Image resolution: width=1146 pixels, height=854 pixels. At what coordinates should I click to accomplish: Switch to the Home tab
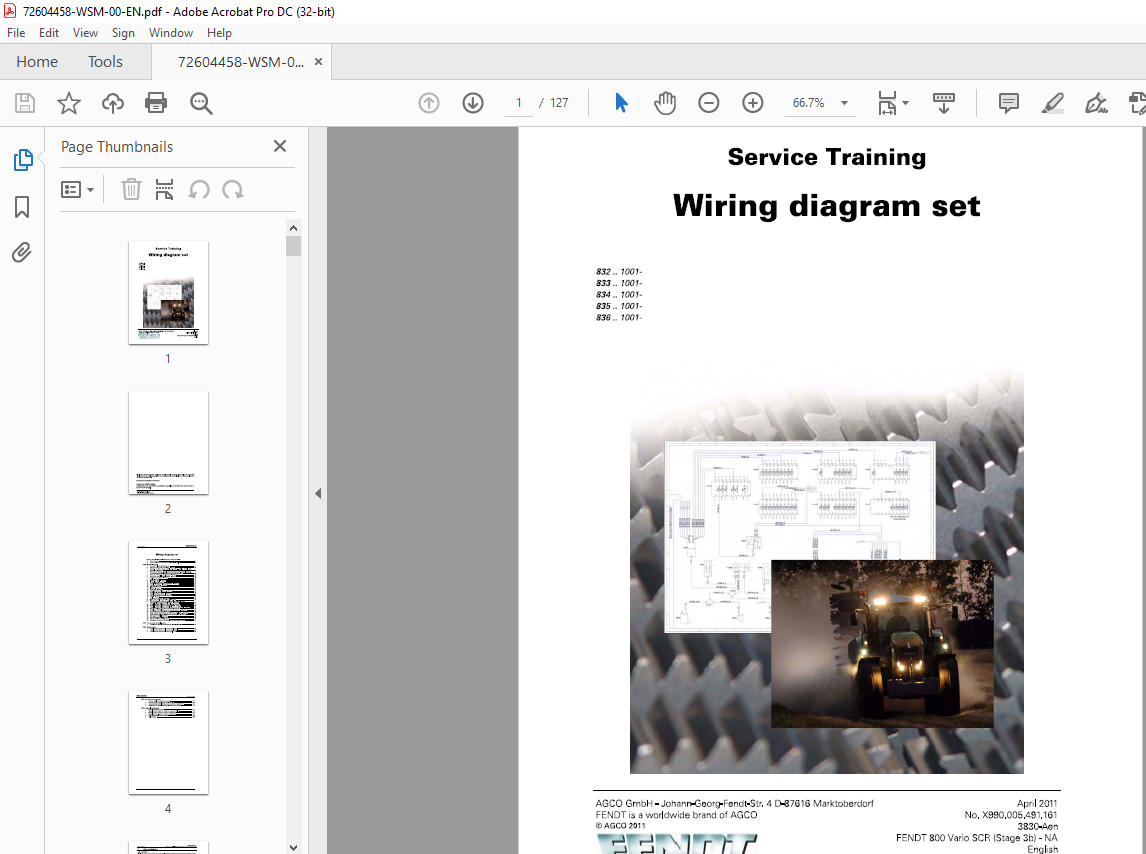point(37,62)
